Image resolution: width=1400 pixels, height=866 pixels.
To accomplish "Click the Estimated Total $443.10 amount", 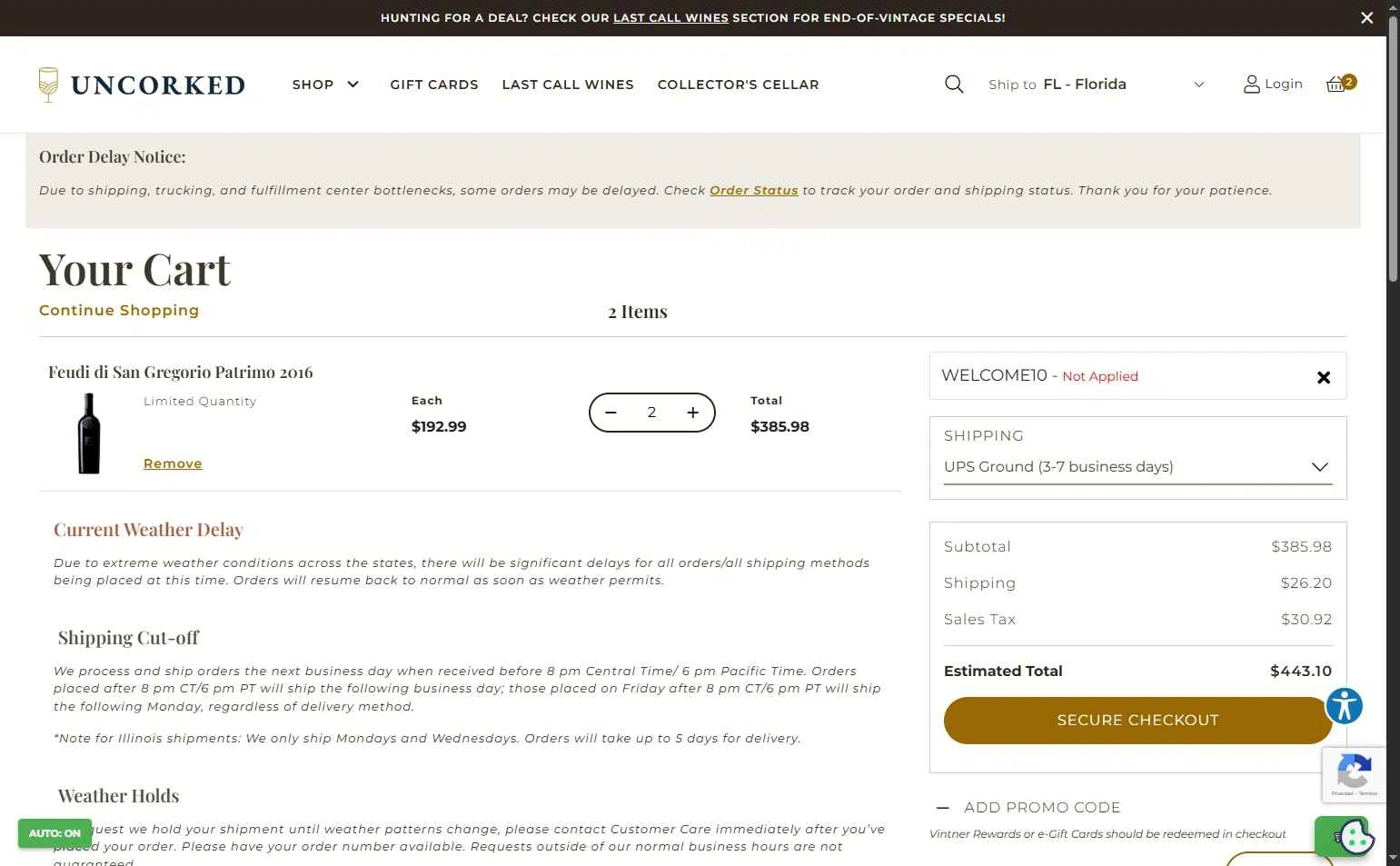I will 1300,671.
